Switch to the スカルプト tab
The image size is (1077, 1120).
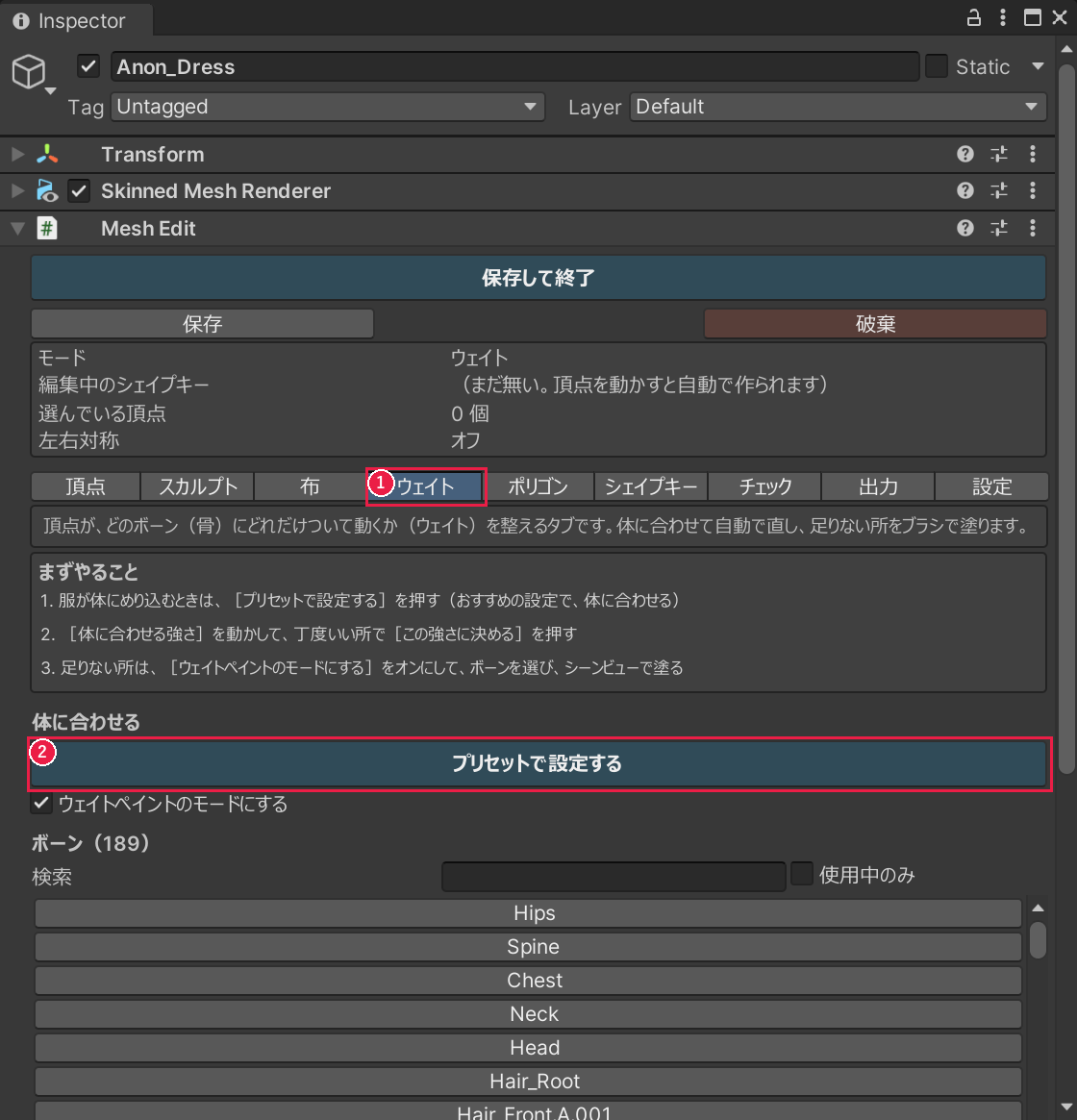[x=198, y=486]
